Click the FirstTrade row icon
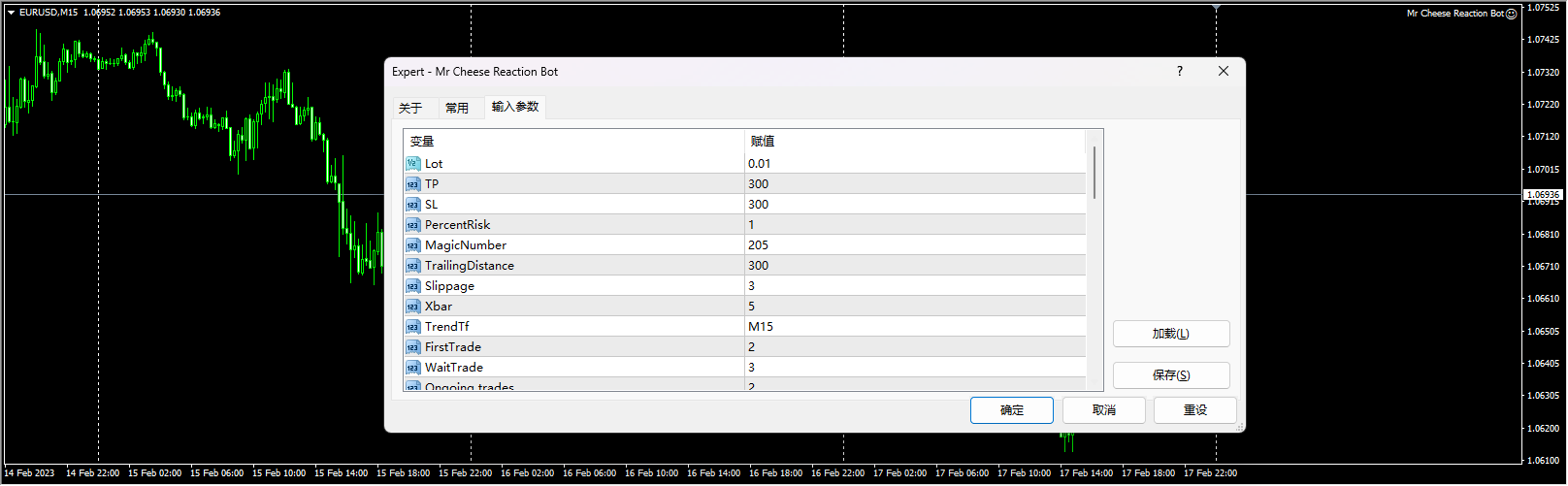This screenshot has width=1568, height=486. [412, 347]
